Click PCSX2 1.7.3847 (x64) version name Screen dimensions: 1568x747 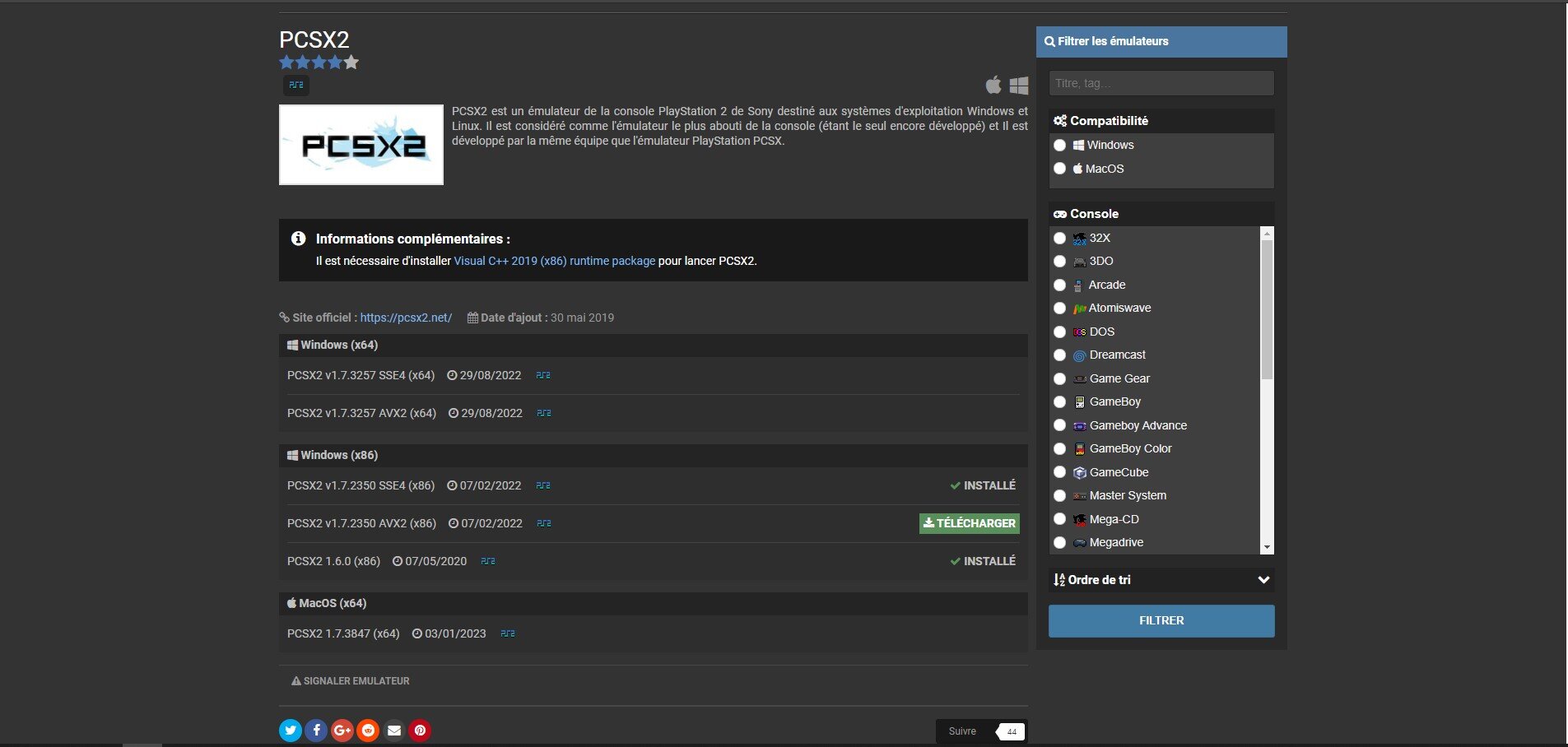pyautogui.click(x=343, y=633)
